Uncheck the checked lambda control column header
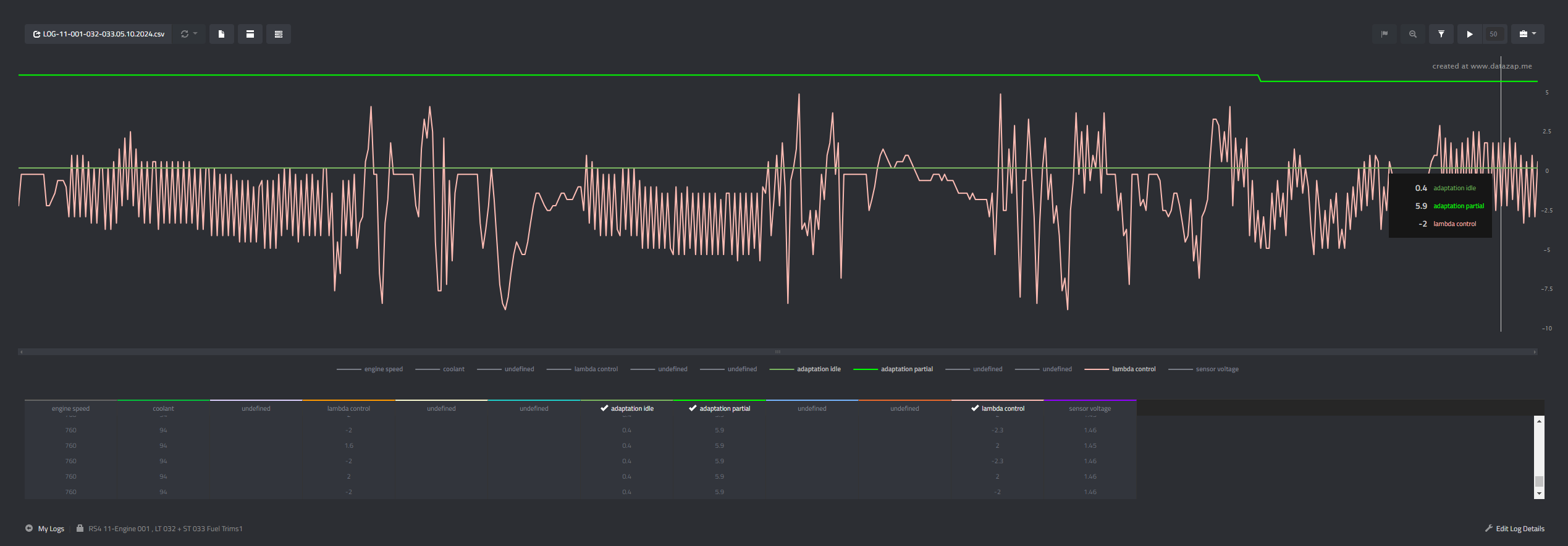This screenshot has height=546, width=1568. [x=997, y=408]
